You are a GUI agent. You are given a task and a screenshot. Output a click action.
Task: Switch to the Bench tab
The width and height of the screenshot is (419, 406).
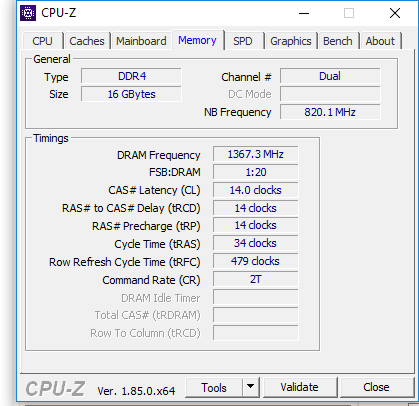(338, 41)
